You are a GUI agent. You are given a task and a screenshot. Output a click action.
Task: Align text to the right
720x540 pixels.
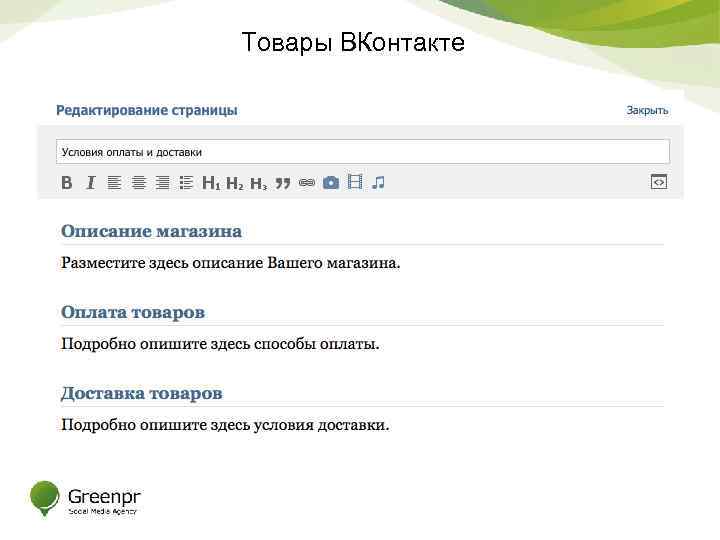162,183
